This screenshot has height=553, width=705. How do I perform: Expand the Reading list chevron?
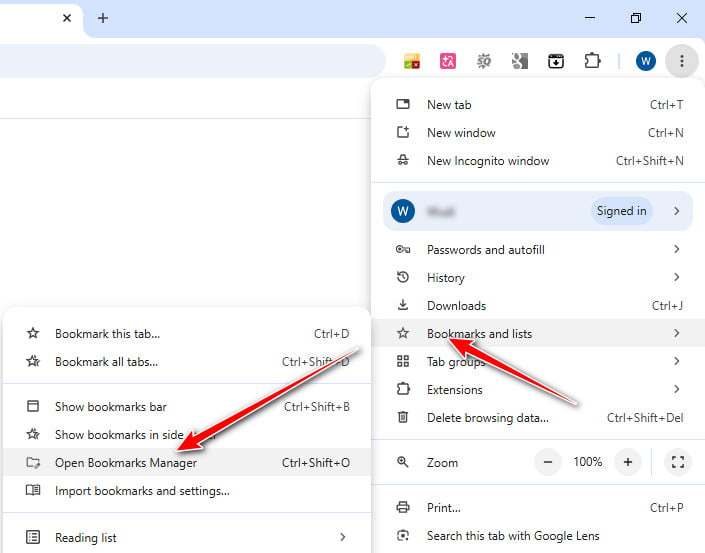(x=343, y=537)
